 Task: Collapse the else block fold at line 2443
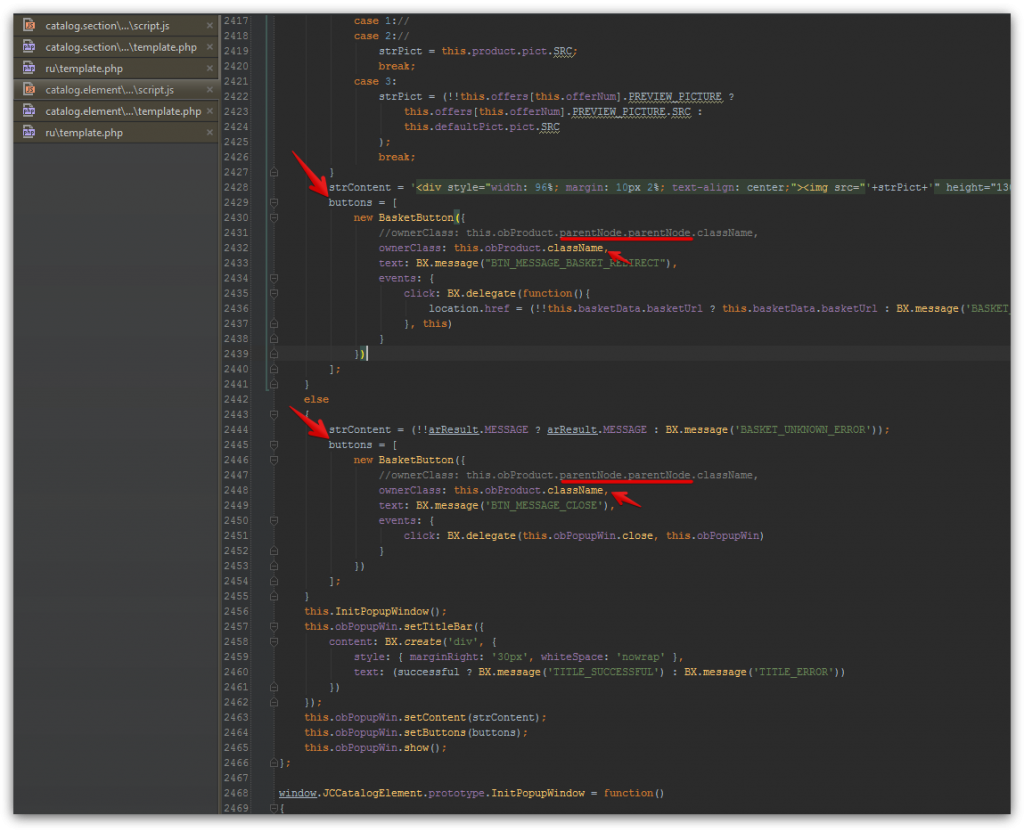pos(274,415)
